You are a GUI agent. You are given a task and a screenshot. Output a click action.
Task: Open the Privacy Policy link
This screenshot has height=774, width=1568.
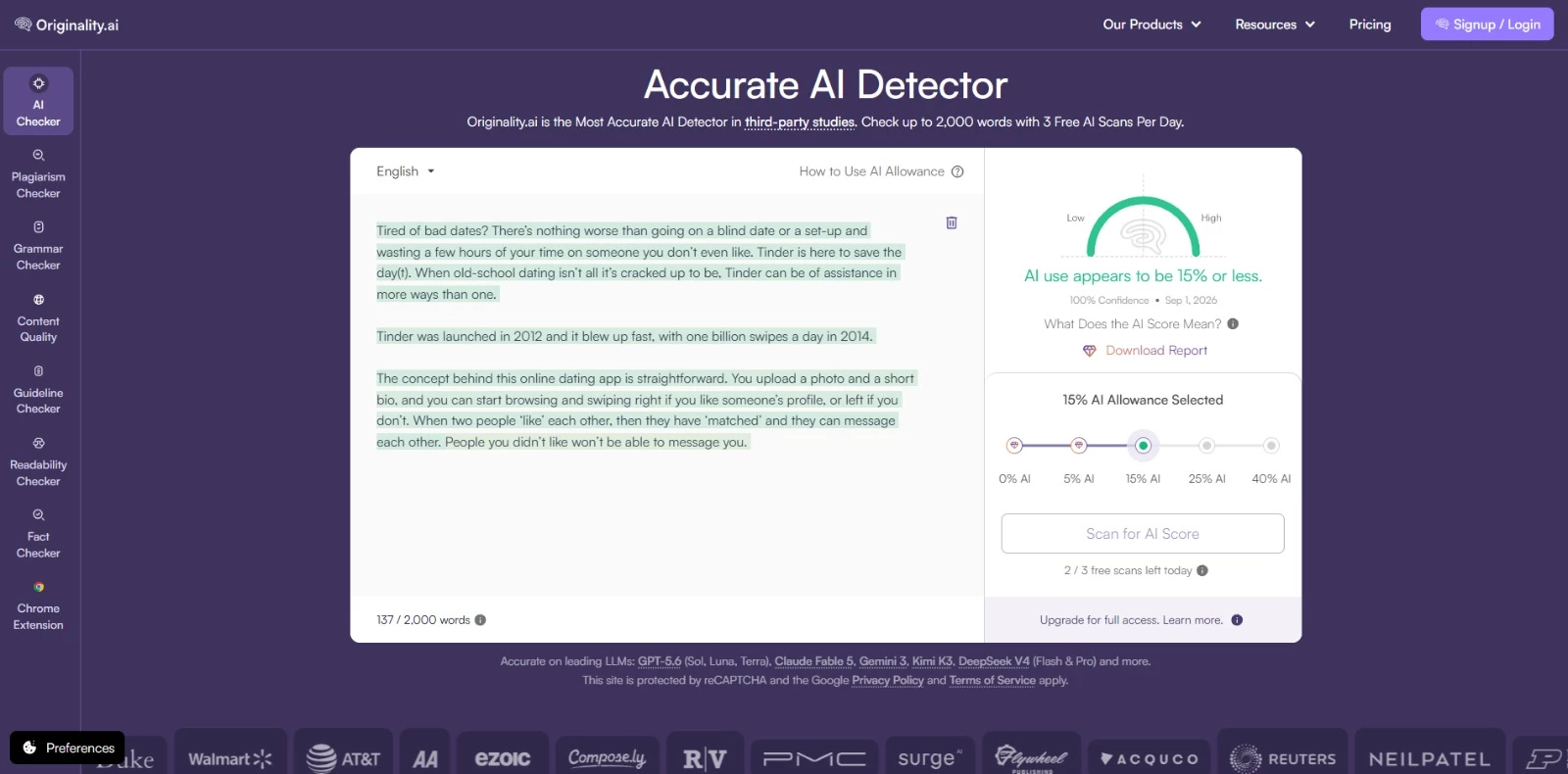tap(888, 681)
